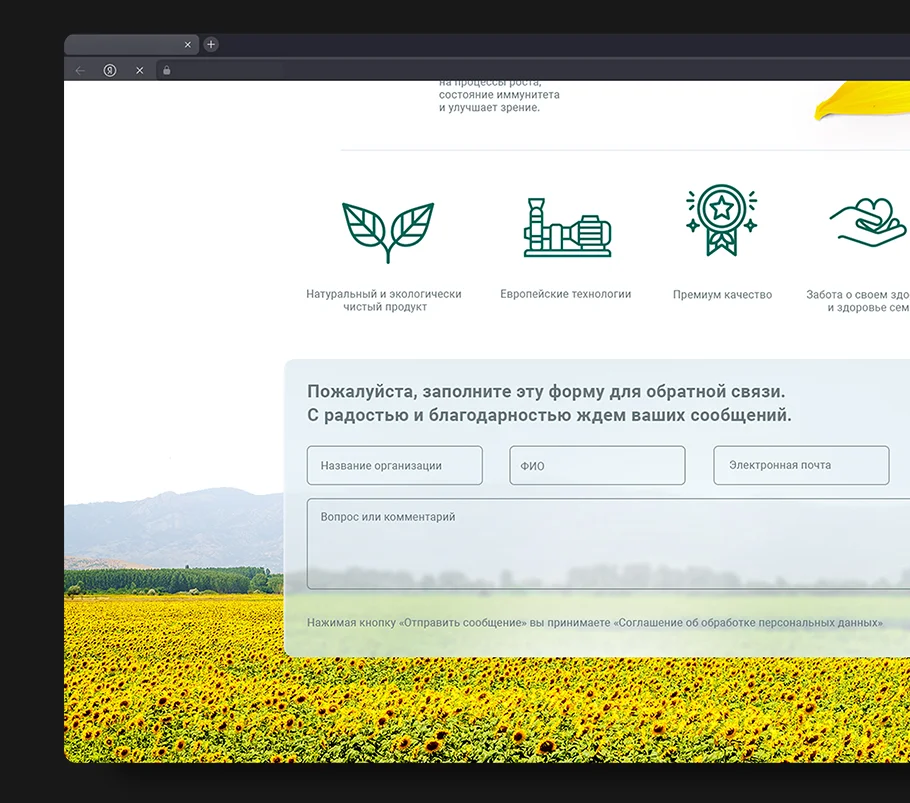Open the 'Соглашение об обработке персональных данных' link
This screenshot has height=803, width=910.
pos(748,623)
